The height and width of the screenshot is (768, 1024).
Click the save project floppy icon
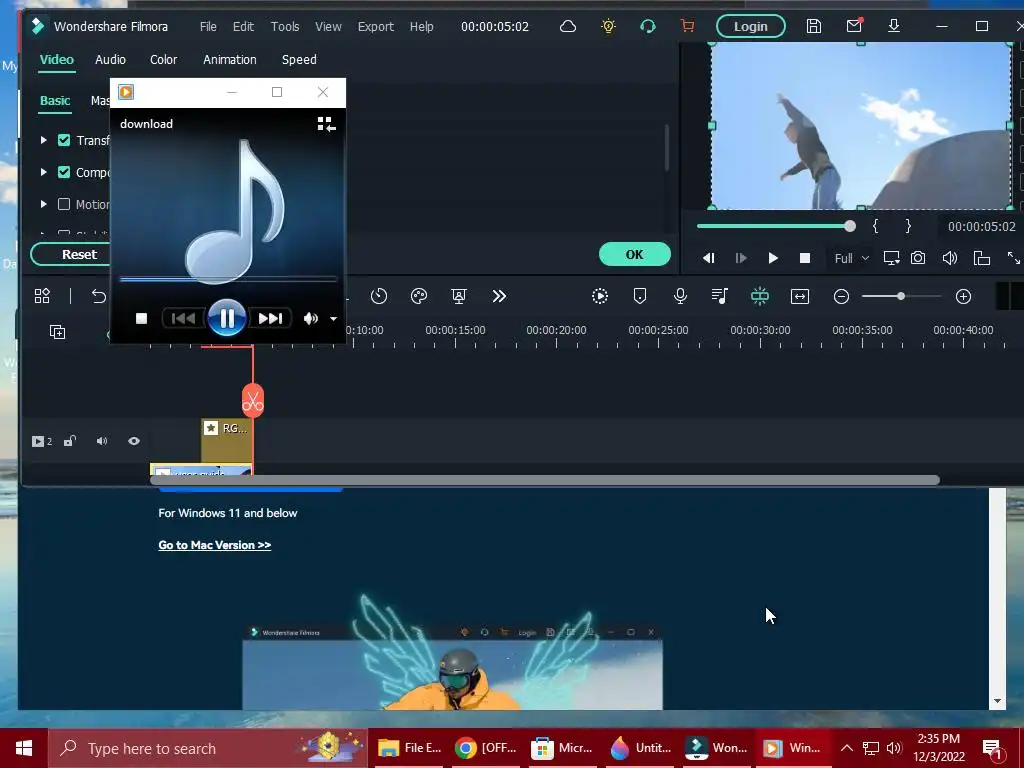[813, 26]
